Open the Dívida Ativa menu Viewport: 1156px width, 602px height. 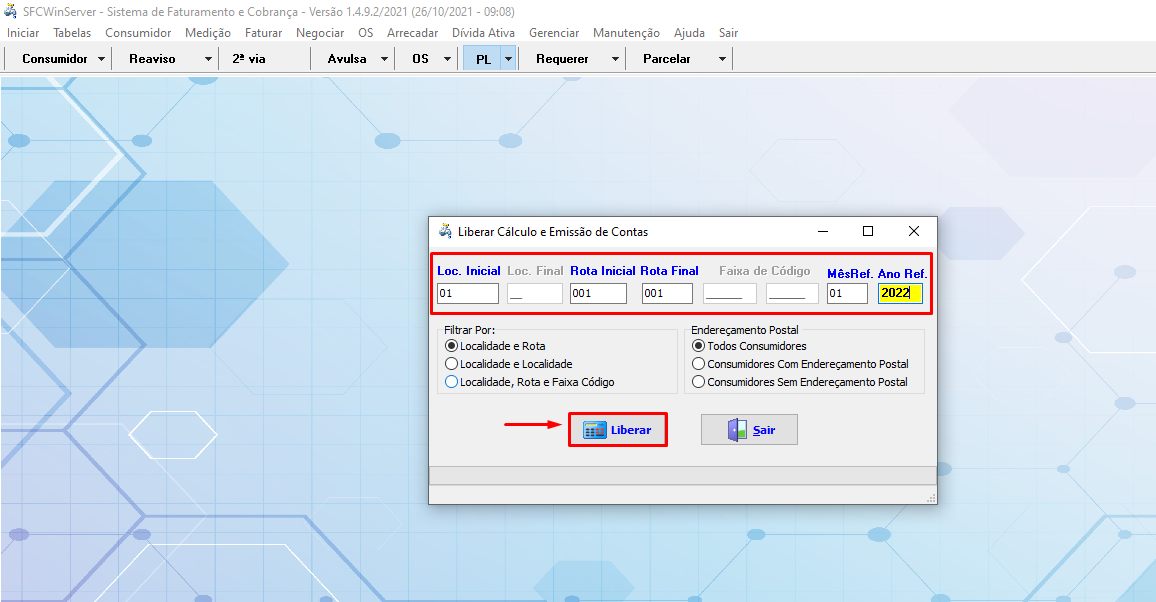point(483,33)
